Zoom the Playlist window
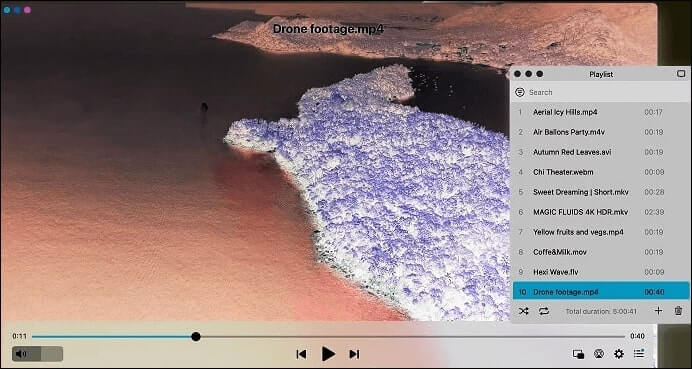This screenshot has width=692, height=369. [x=539, y=74]
